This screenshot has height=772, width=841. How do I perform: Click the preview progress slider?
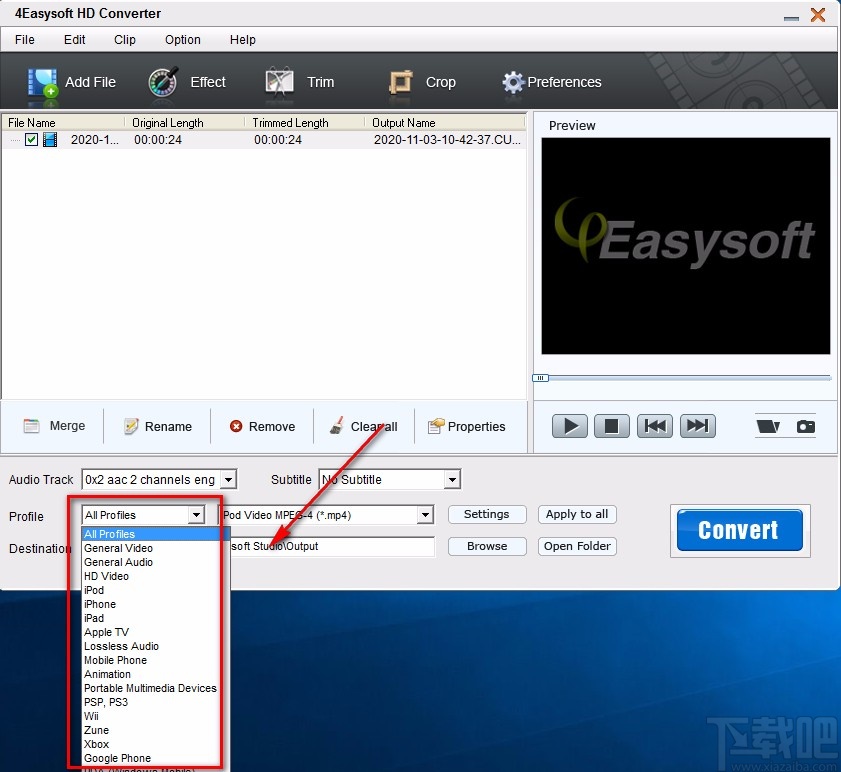click(x=541, y=378)
